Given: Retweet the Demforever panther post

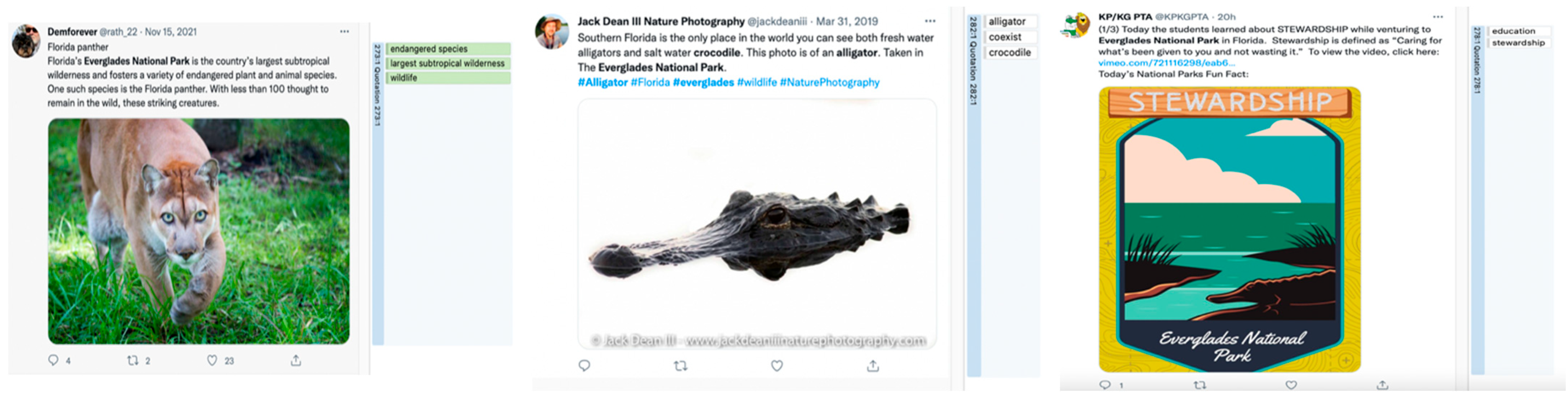Looking at the screenshot, I should coord(133,360).
